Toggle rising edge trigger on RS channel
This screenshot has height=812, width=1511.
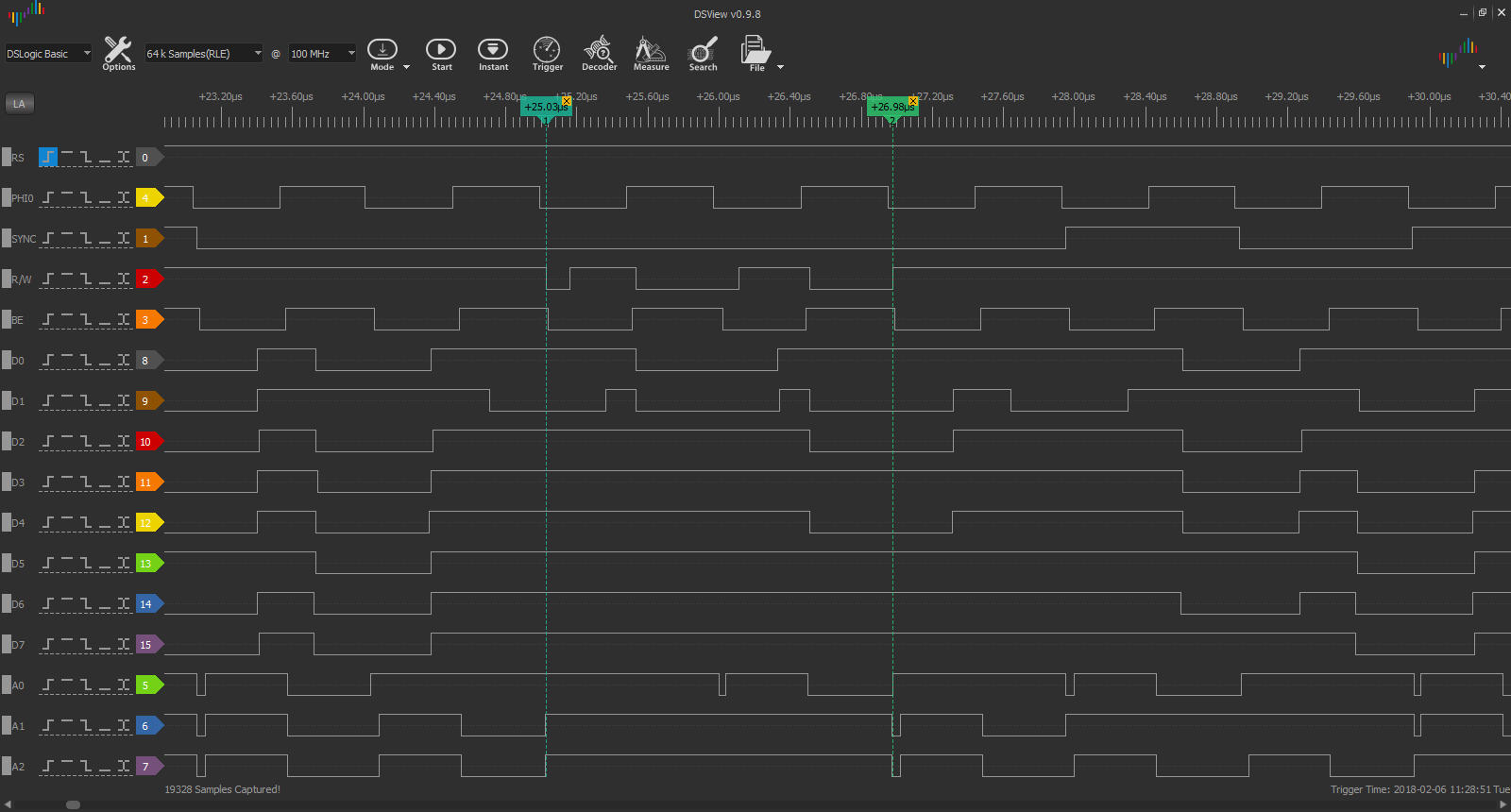[48, 157]
